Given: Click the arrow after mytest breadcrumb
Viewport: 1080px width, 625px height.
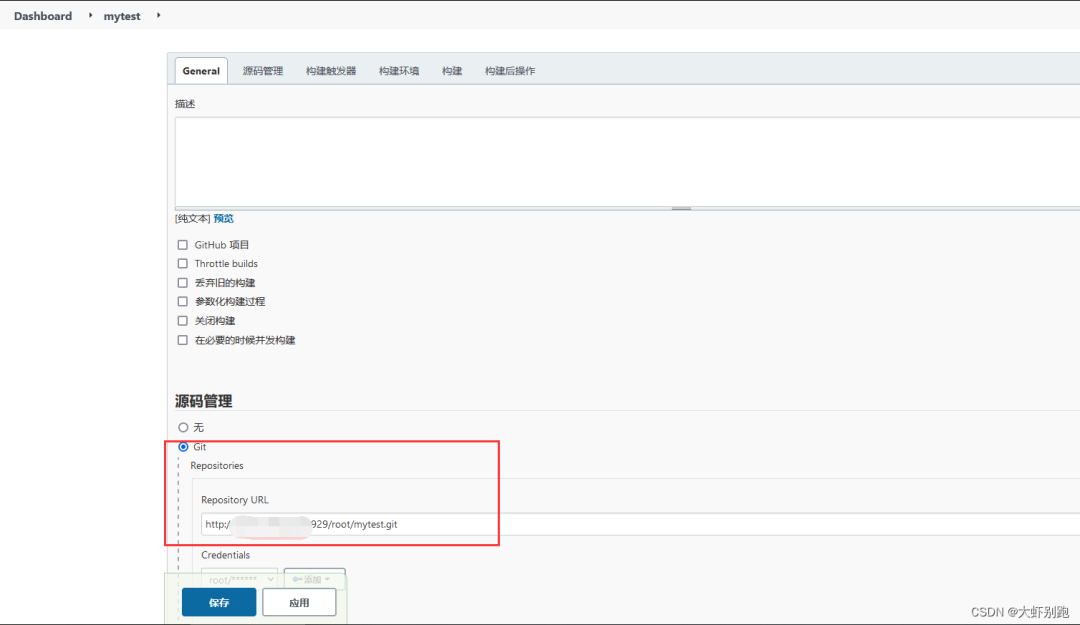Looking at the screenshot, I should (x=158, y=16).
